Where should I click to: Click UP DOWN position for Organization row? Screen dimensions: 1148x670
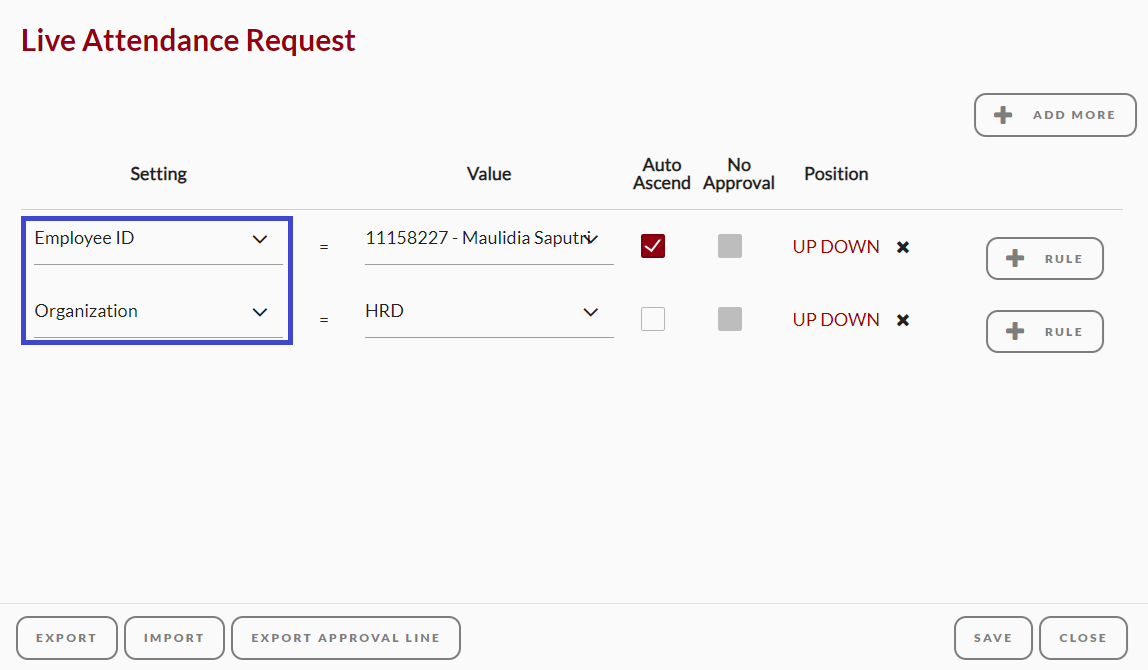point(835,320)
